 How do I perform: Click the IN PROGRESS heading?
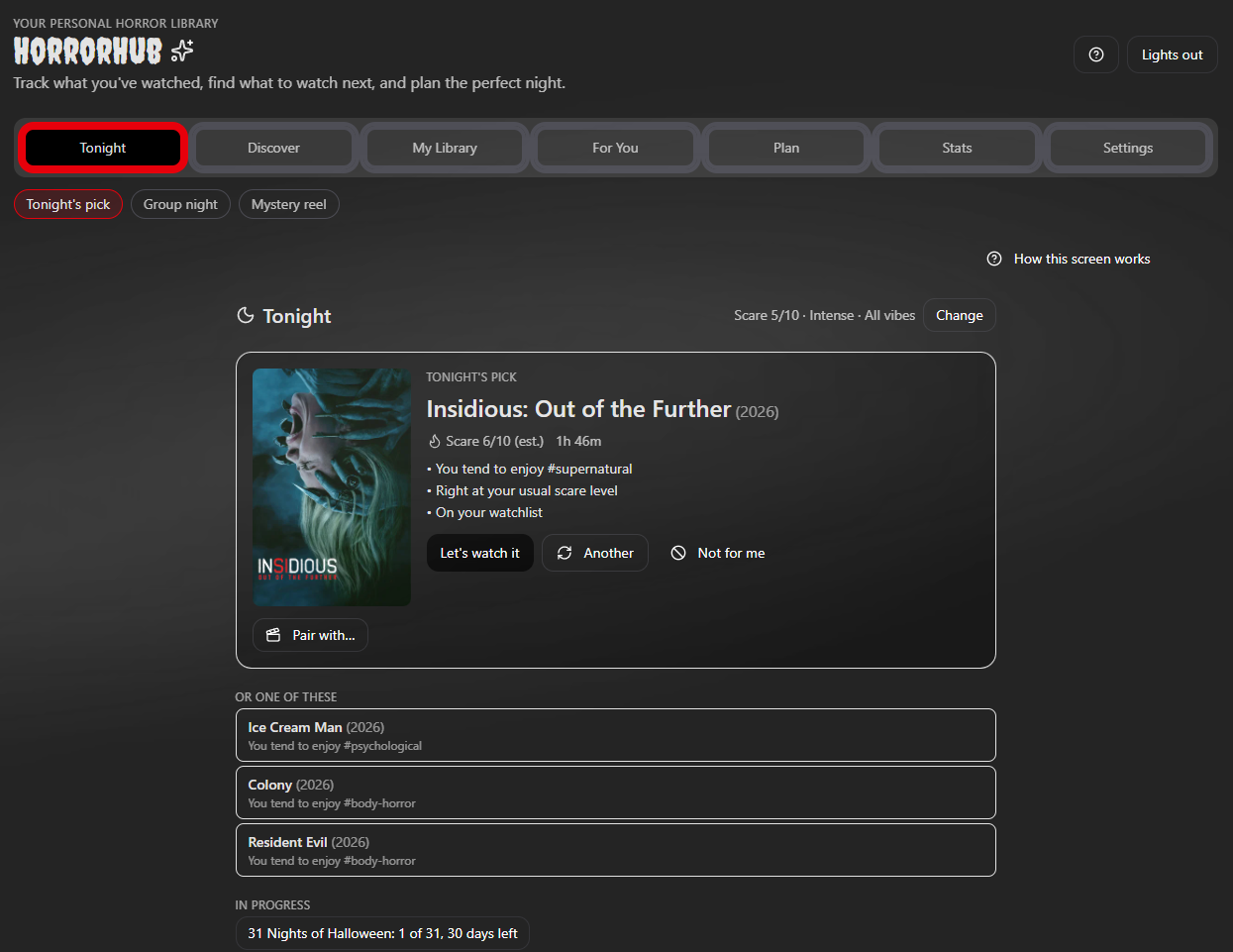[x=272, y=905]
